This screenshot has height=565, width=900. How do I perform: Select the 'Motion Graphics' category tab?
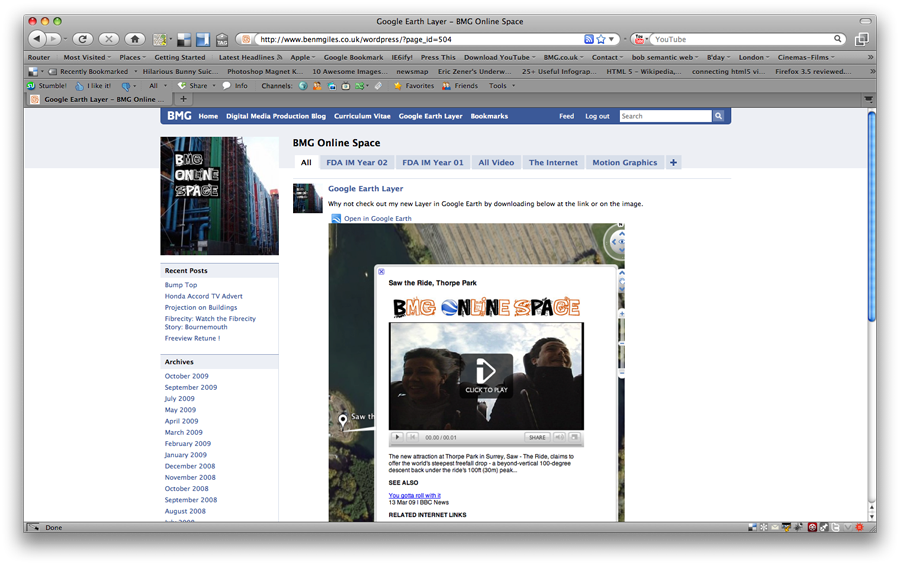point(624,162)
